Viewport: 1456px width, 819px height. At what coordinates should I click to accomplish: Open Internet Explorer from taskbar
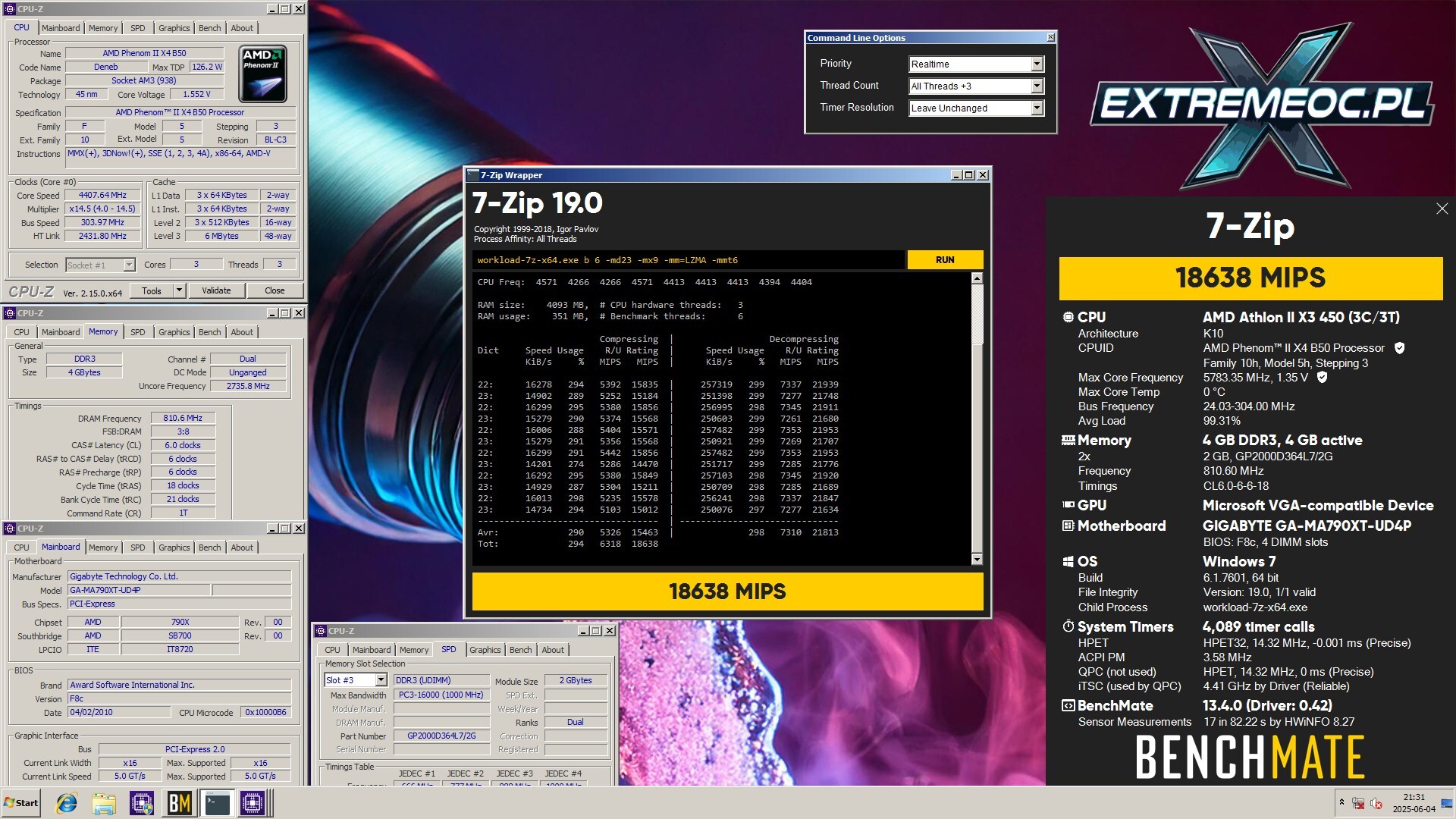click(67, 803)
